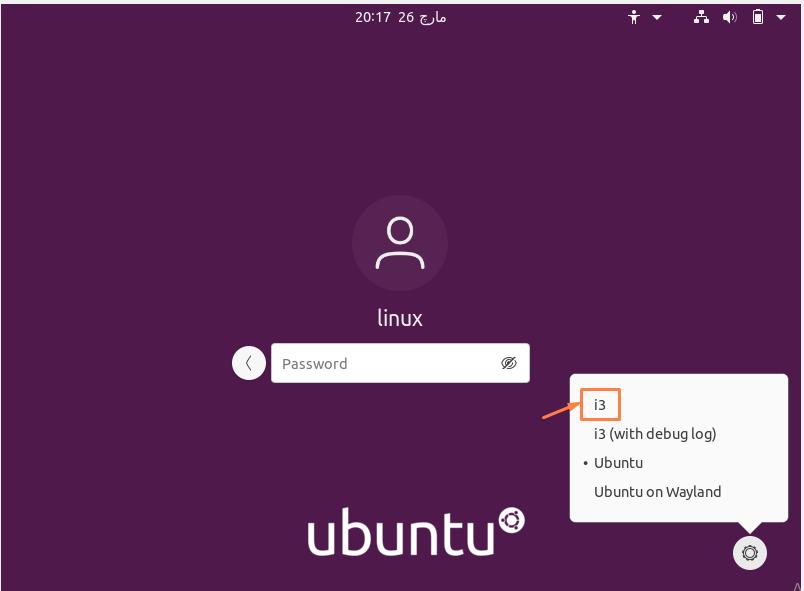Open the system menu dropdown arrow
This screenshot has height=591, width=804.
pos(781,17)
